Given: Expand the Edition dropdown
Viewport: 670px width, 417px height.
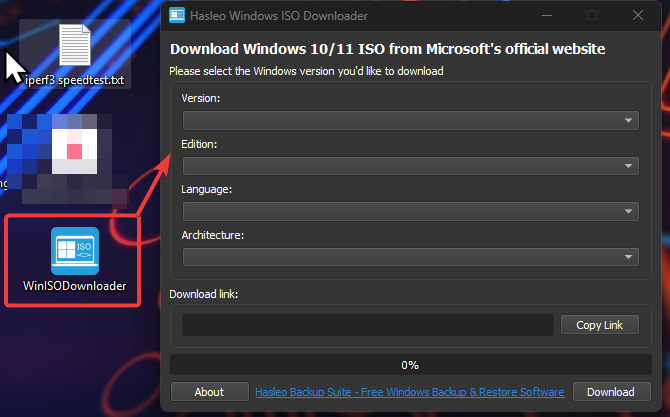Looking at the screenshot, I should coord(410,165).
